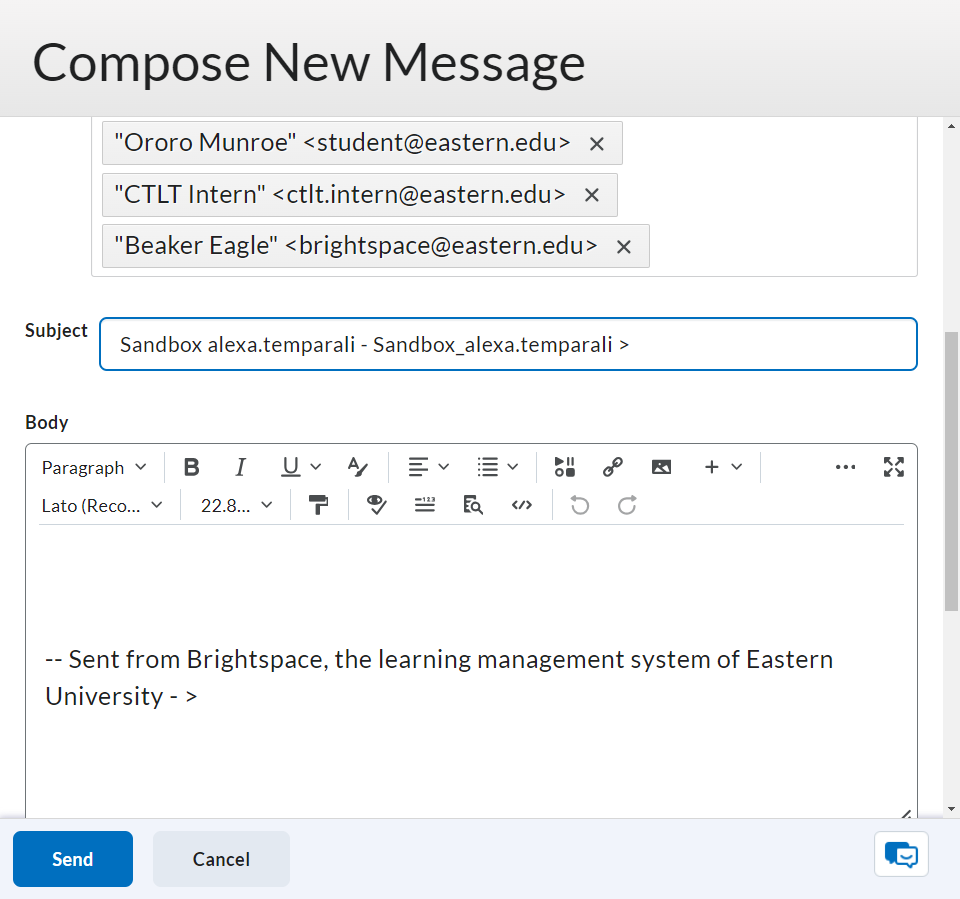Click the CTLT Intern recipient chip
Image resolution: width=960 pixels, height=899 pixels.
coord(359,195)
